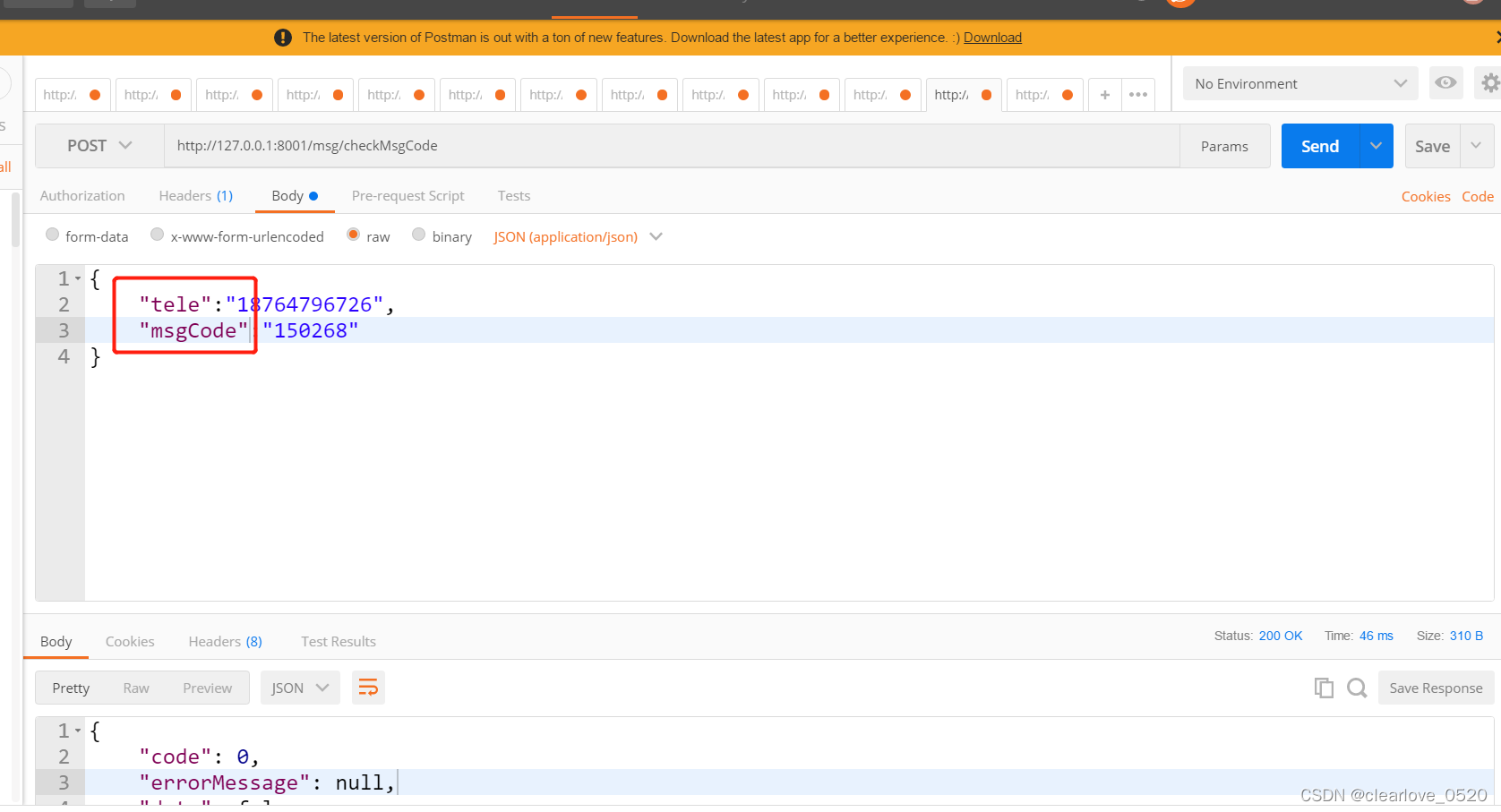The image size is (1501, 812).
Task: Switch response view to Raw
Action: point(136,688)
